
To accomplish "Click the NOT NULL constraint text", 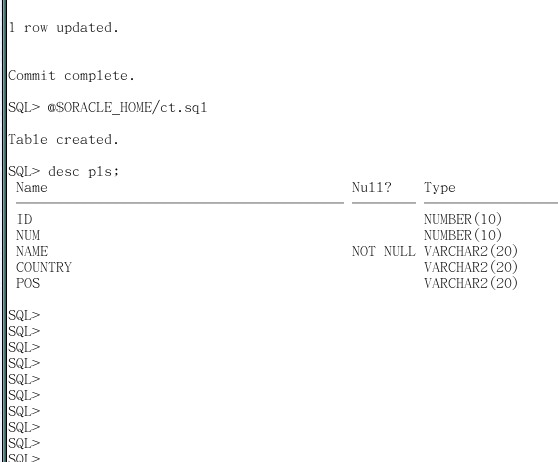I will pos(384,251).
